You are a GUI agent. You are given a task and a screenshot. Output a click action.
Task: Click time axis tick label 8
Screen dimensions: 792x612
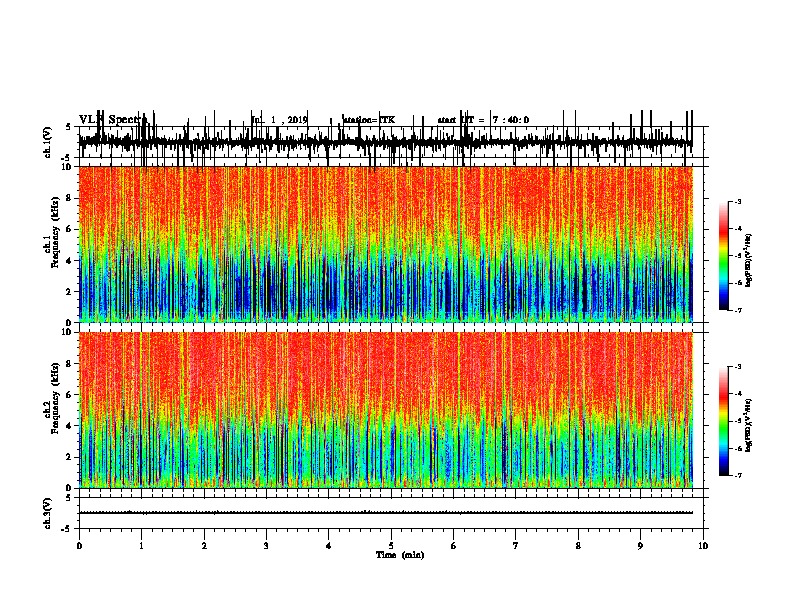(578, 546)
